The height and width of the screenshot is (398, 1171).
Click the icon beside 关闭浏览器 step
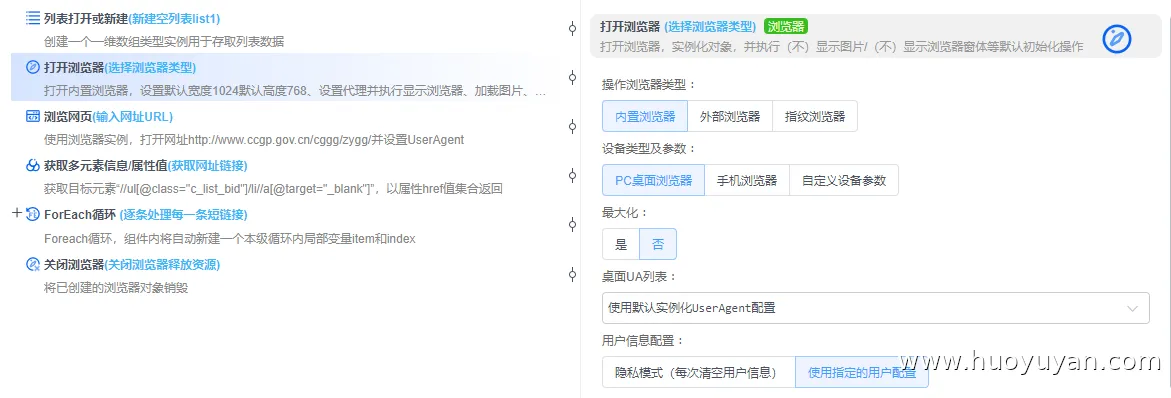pos(33,264)
